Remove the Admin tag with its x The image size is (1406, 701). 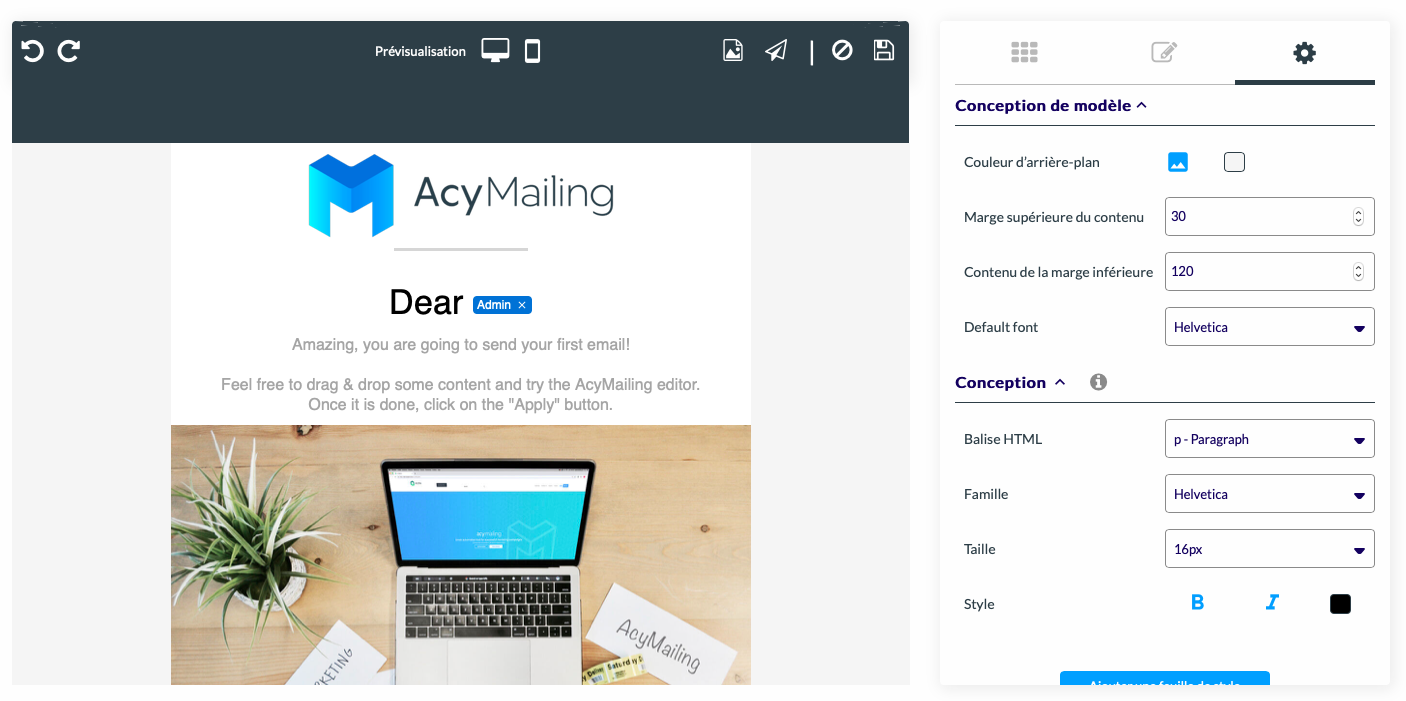tap(522, 305)
